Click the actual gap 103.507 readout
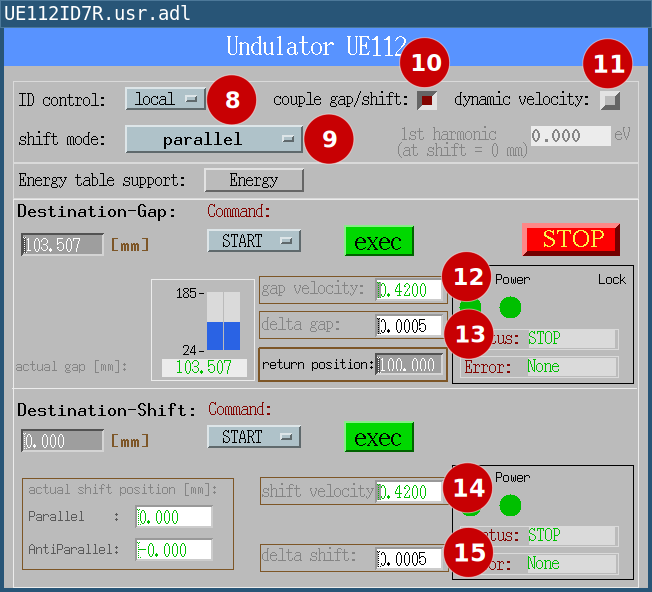652x592 pixels. point(204,368)
